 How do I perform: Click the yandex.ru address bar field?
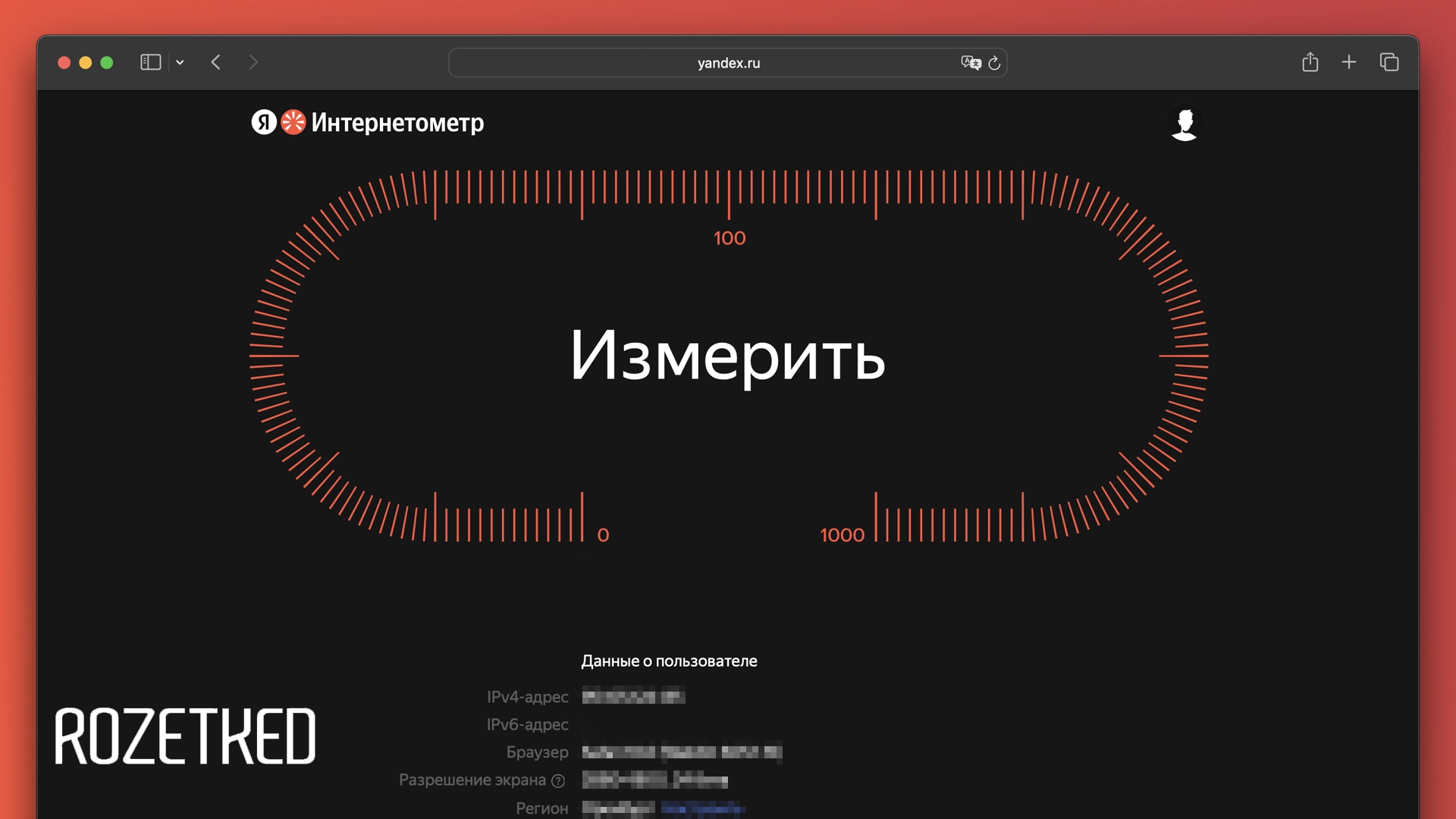(x=728, y=63)
